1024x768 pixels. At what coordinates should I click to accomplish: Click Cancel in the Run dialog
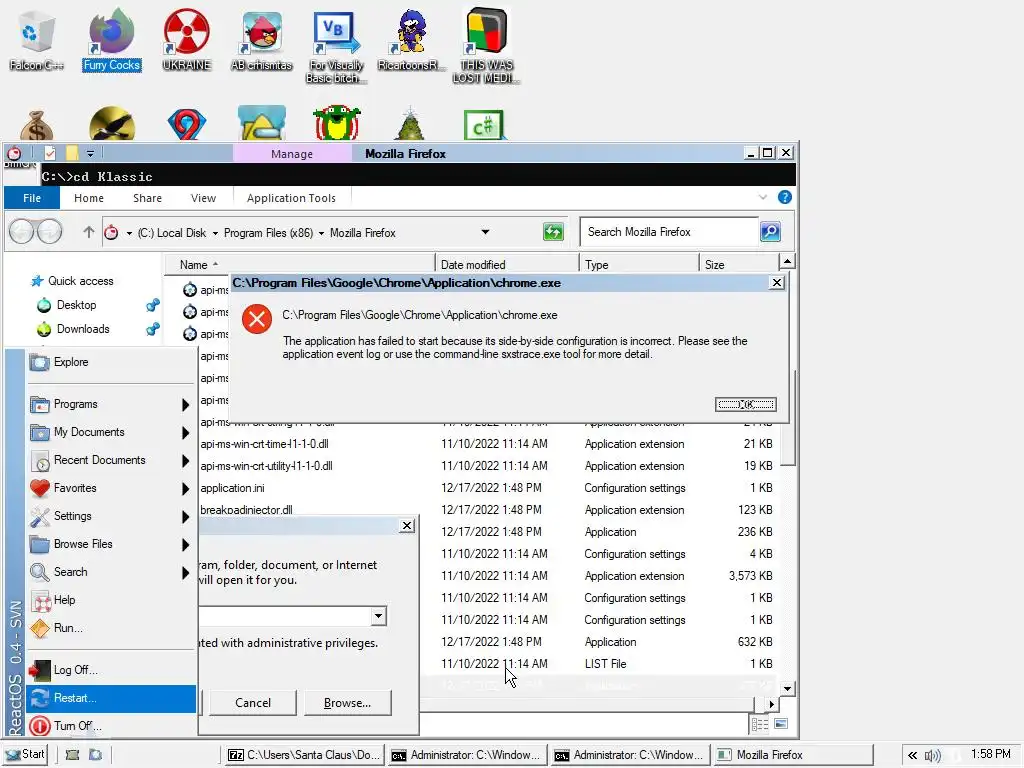pos(253,703)
